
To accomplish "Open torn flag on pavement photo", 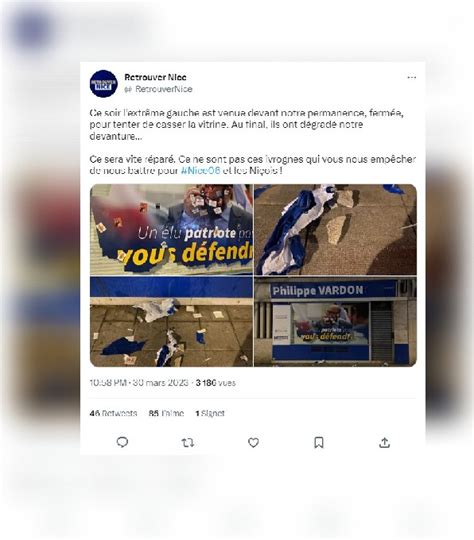I will pos(336,229).
